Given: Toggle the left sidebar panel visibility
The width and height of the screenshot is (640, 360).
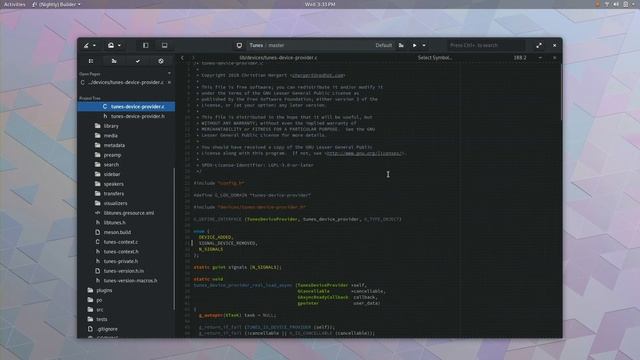Looking at the screenshot, I should [146, 45].
